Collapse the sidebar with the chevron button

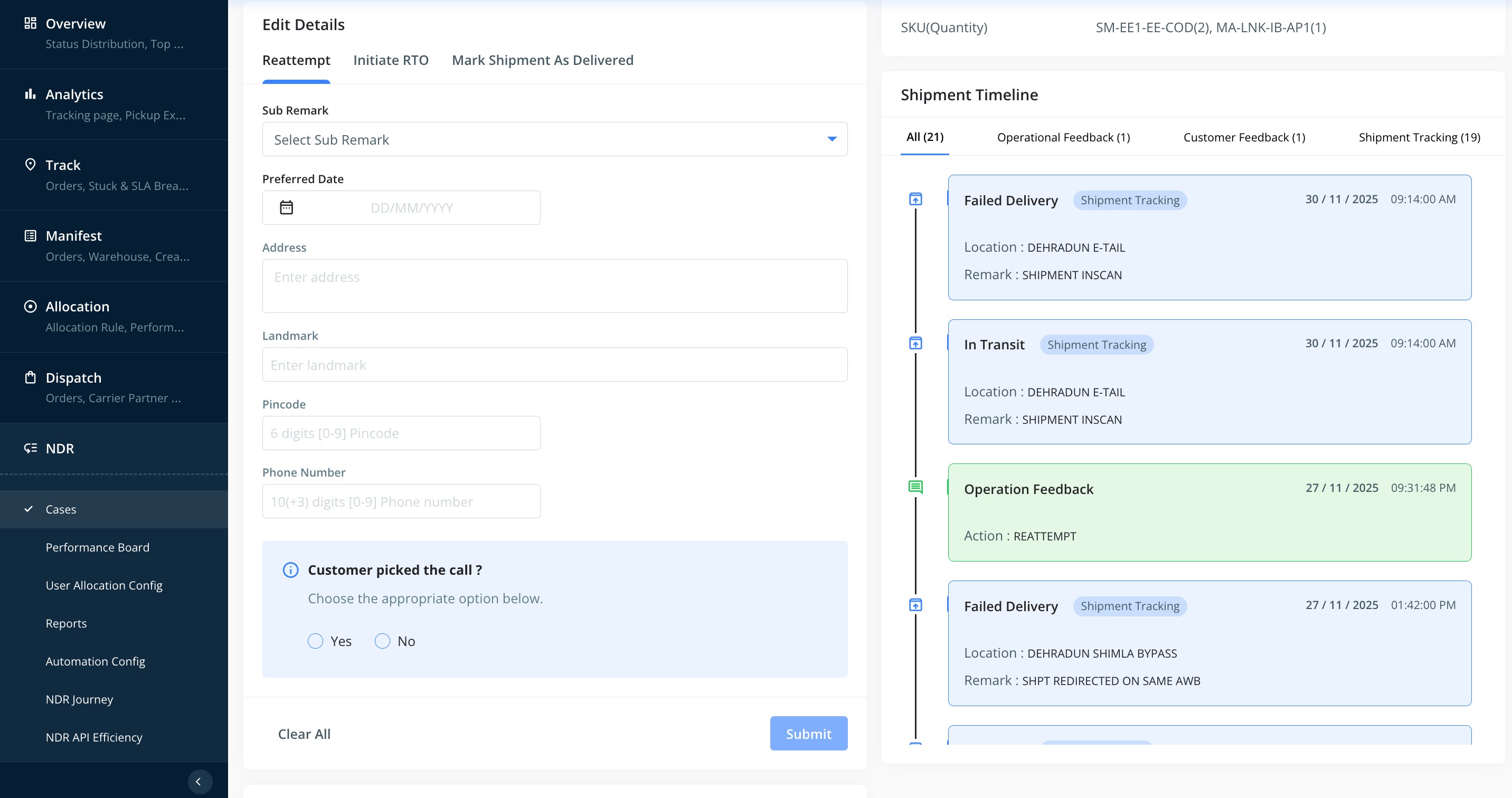(x=200, y=781)
